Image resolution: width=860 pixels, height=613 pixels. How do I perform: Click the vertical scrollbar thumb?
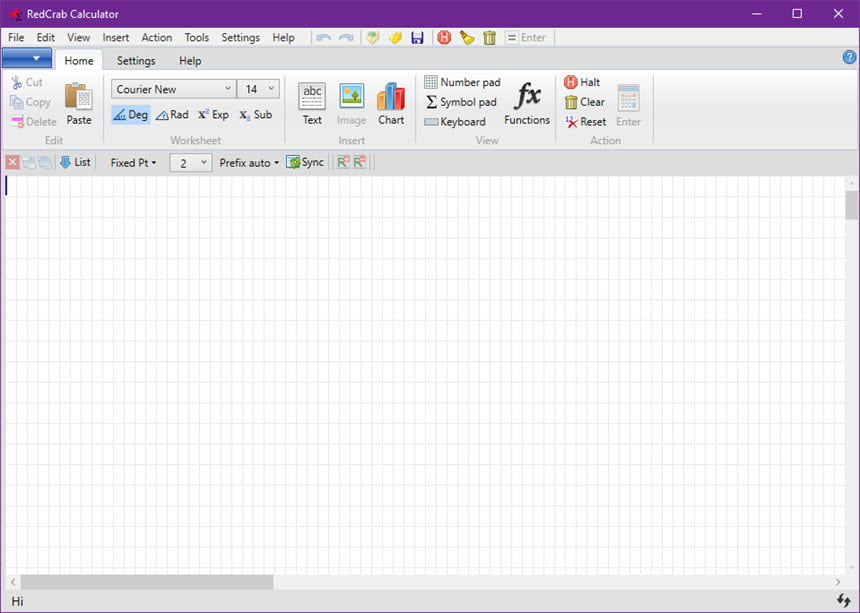point(851,205)
